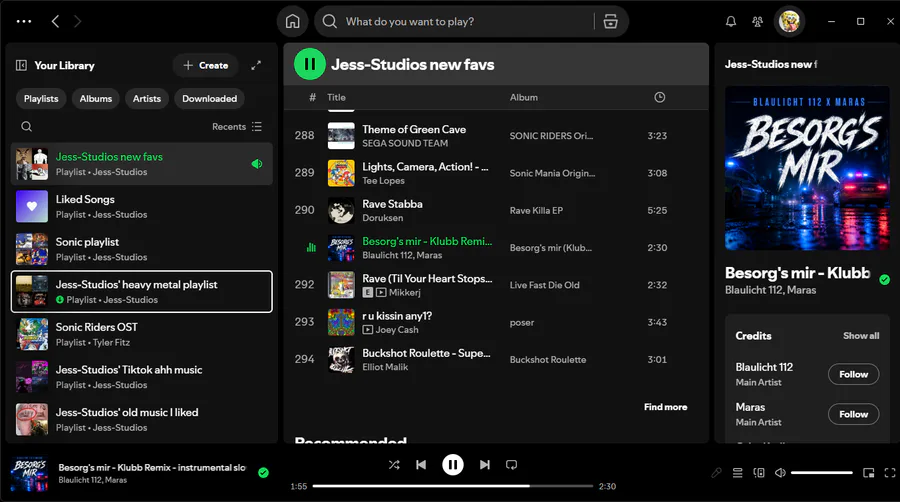Follow Blaulicht 112
900x502 pixels.
click(853, 374)
